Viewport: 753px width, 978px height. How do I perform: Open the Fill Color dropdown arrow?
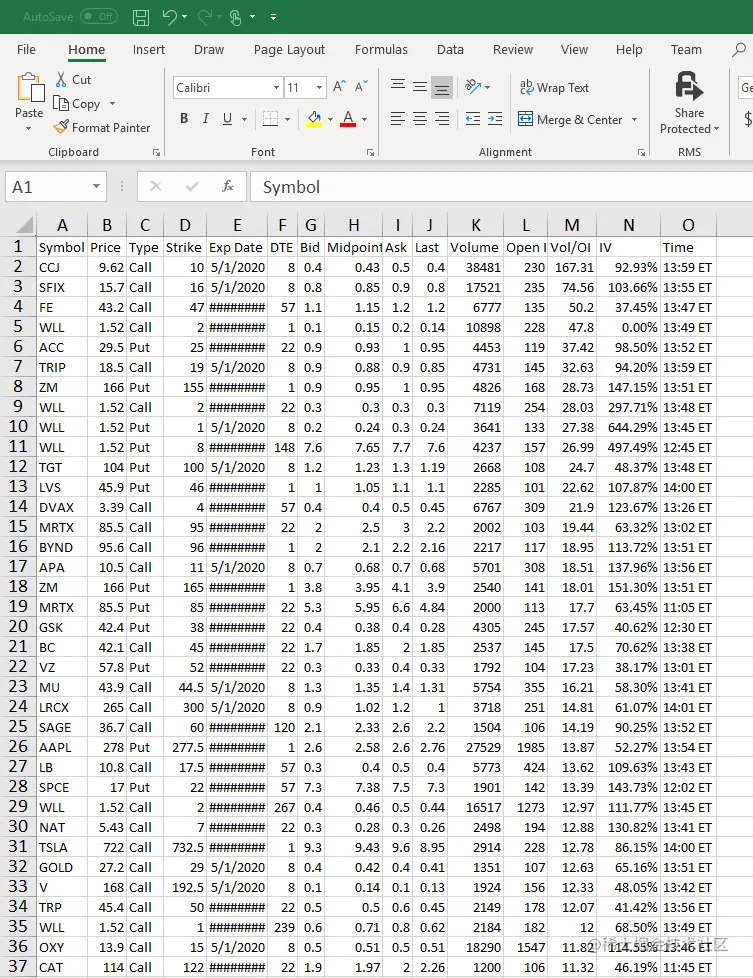pos(330,119)
